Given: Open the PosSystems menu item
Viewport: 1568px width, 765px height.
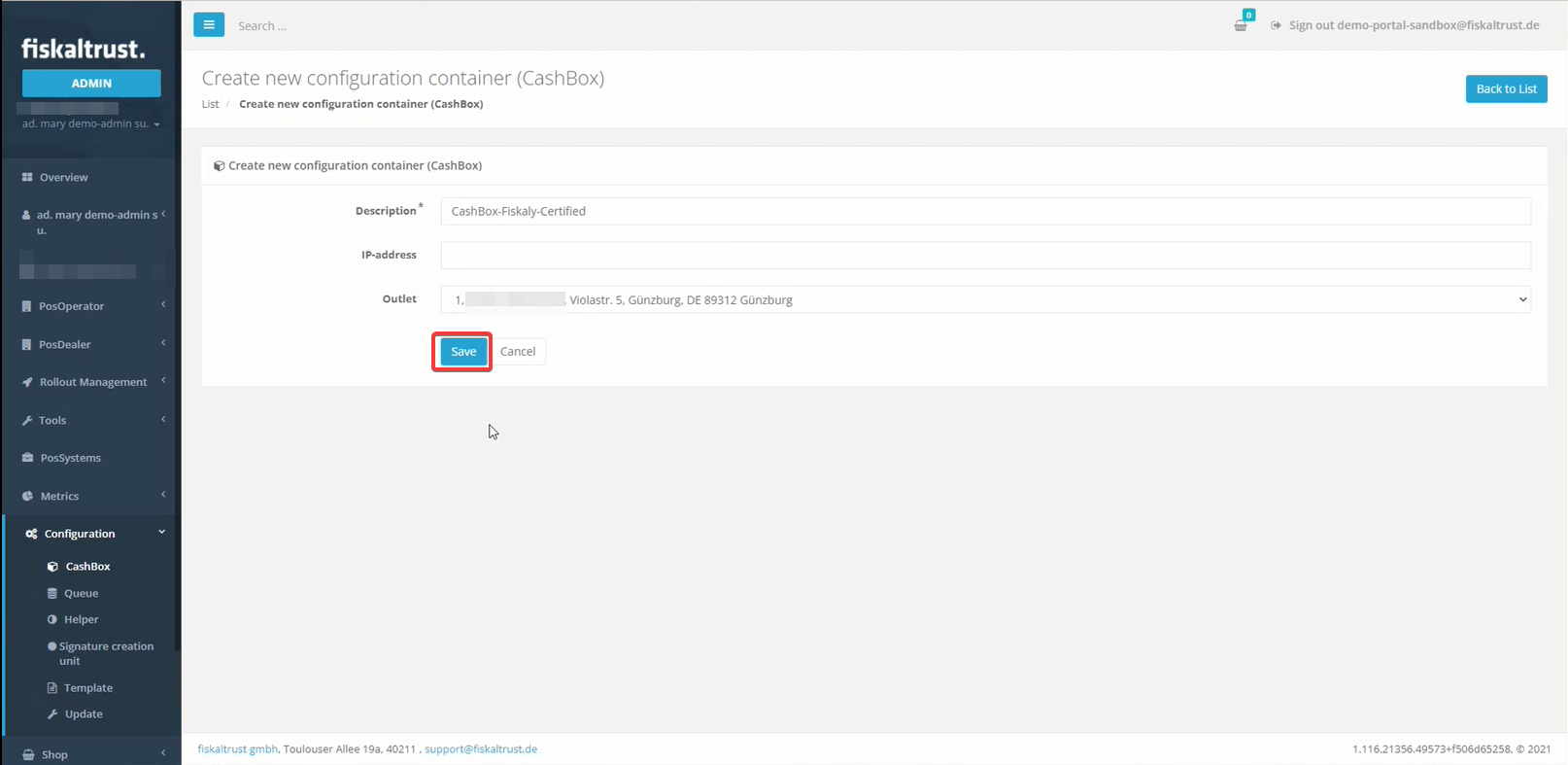Looking at the screenshot, I should point(70,458).
